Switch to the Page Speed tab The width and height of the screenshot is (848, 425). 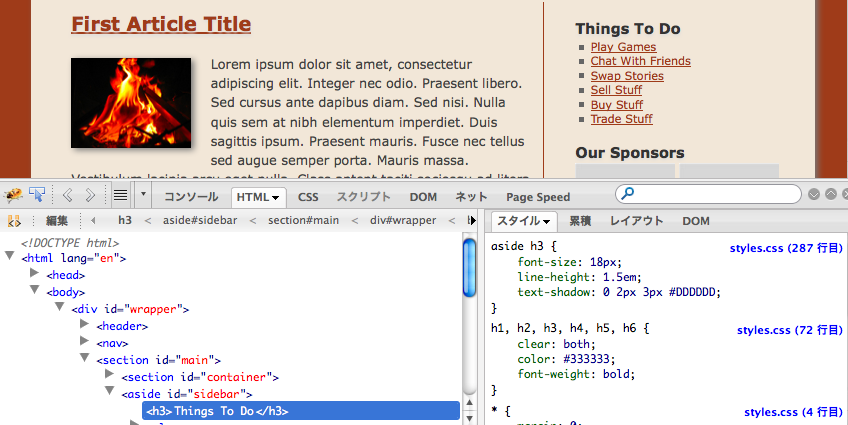537,197
